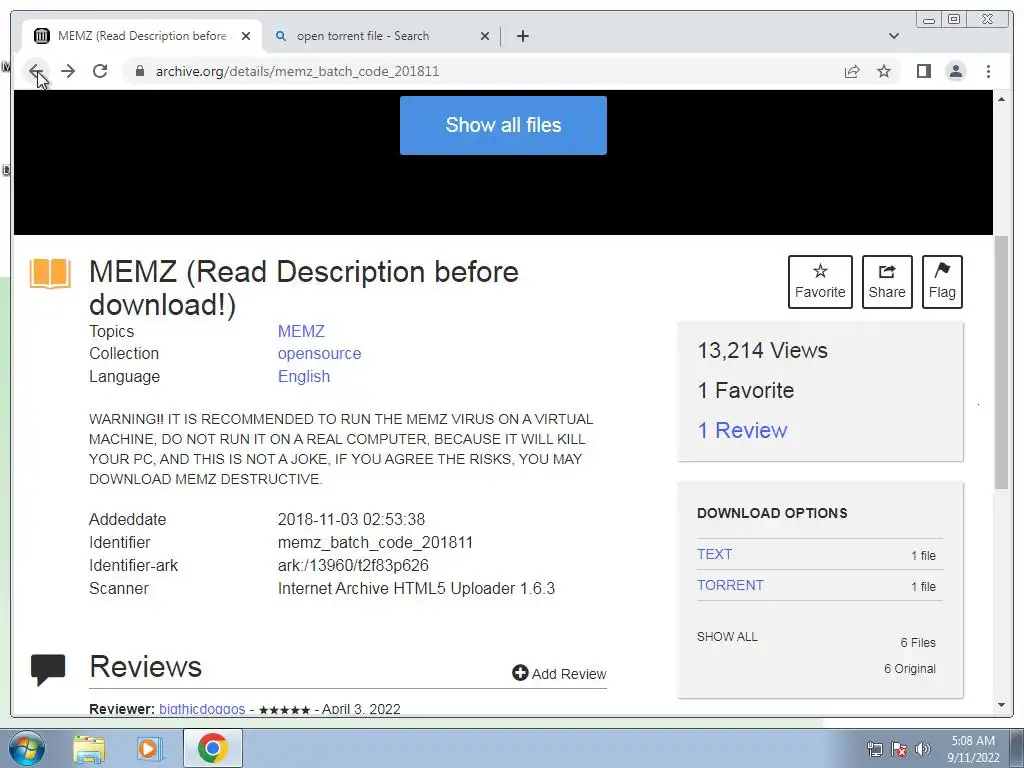1024x768 pixels.
Task: Click the Reviews speech bubble icon
Action: (x=48, y=669)
